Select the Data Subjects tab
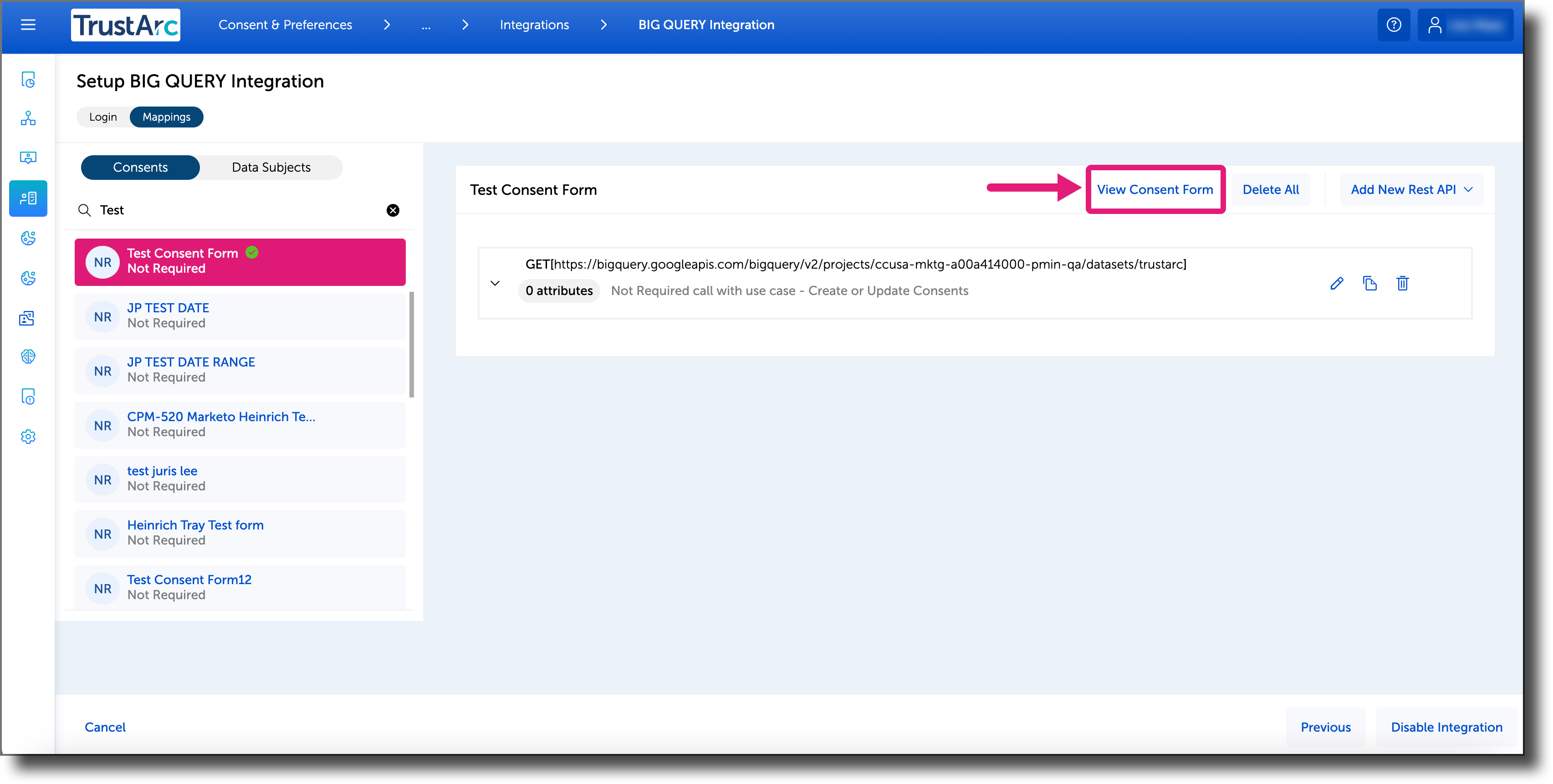 click(x=271, y=168)
